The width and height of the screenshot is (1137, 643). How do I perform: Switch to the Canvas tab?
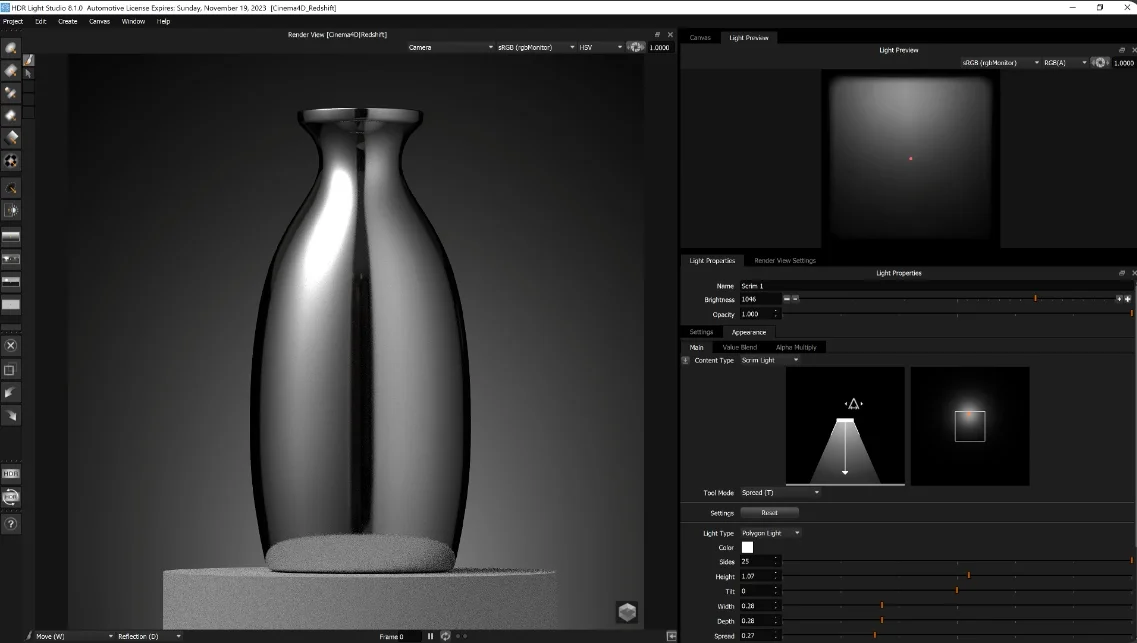(x=700, y=37)
